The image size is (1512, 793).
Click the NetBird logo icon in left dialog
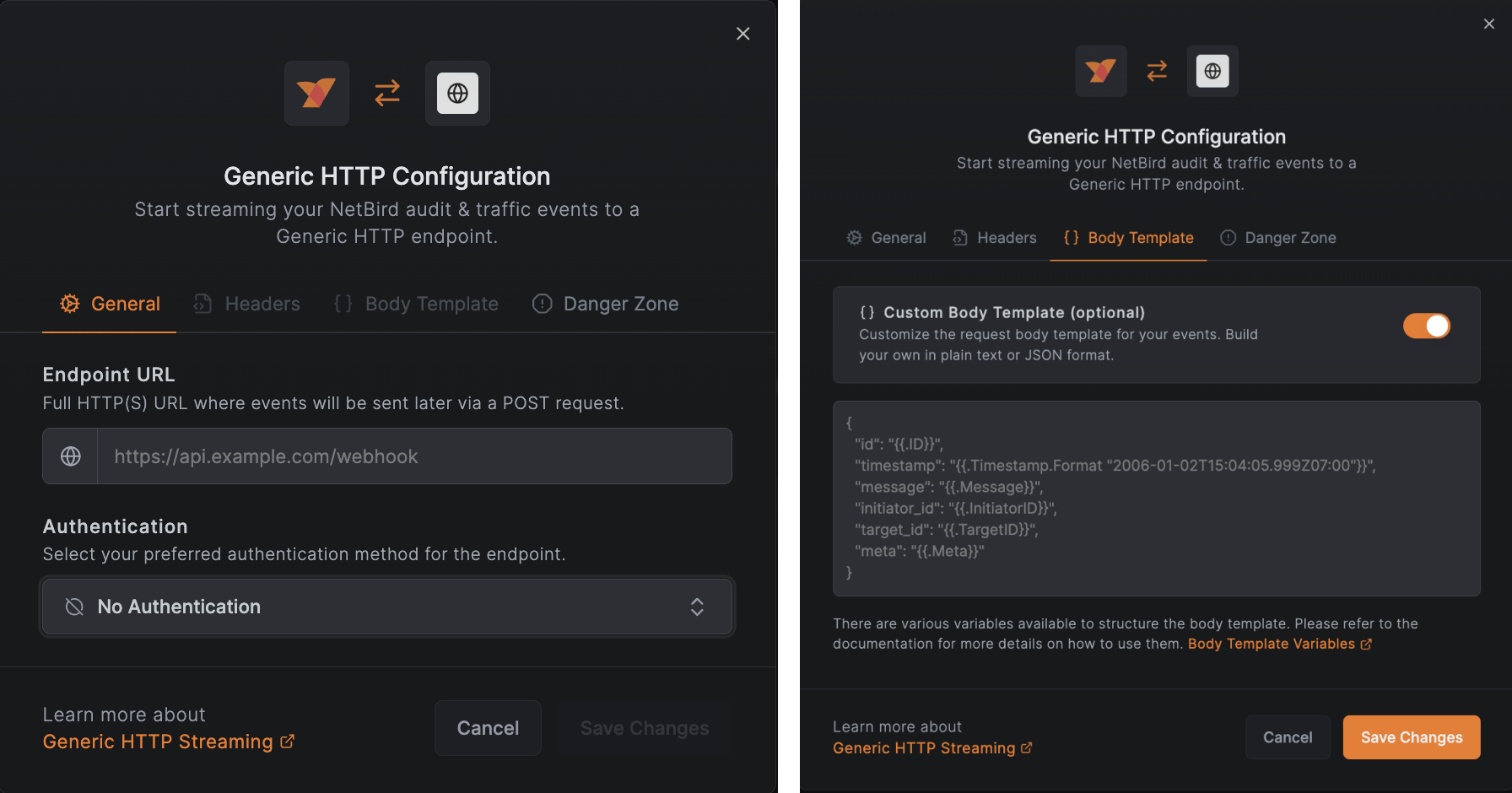316,94
